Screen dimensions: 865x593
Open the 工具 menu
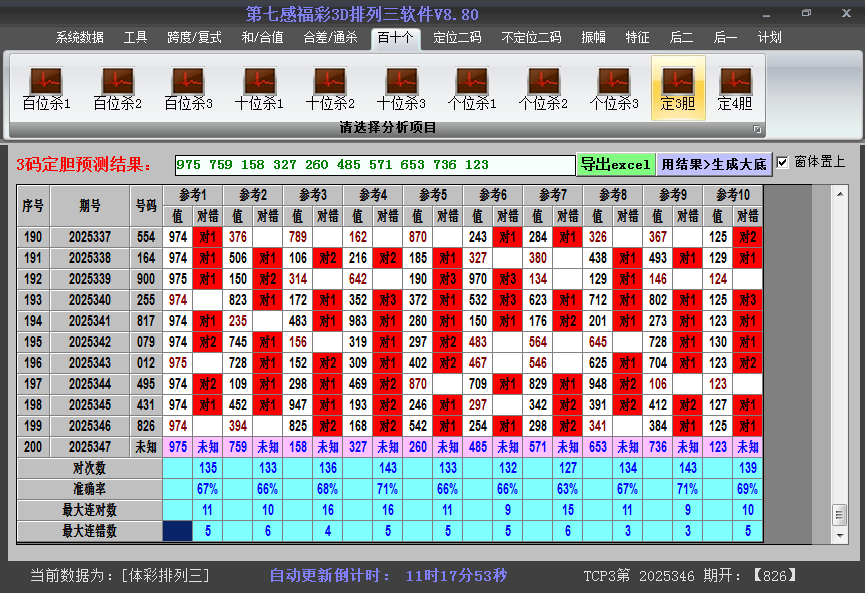point(135,37)
